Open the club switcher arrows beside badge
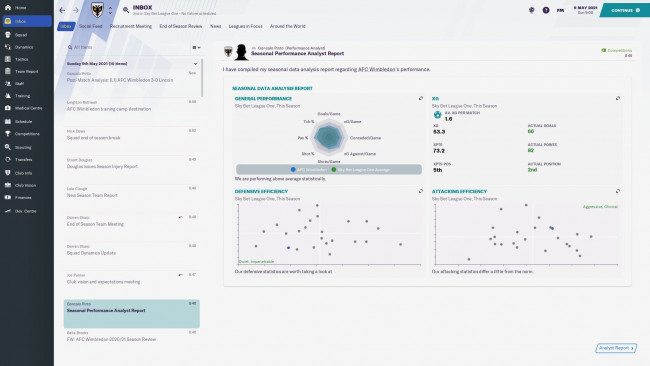The image size is (650, 366). (110, 10)
